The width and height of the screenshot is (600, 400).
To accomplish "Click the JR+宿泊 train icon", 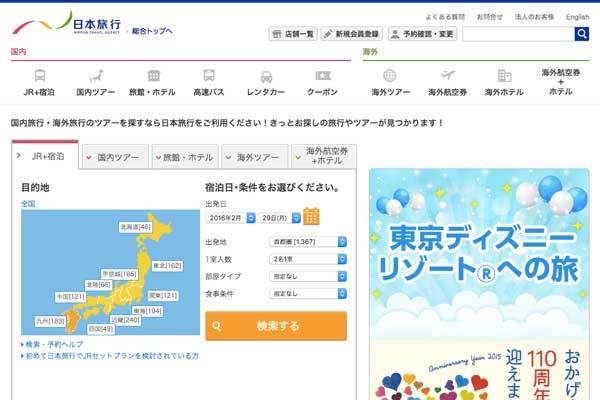I will pyautogui.click(x=39, y=76).
